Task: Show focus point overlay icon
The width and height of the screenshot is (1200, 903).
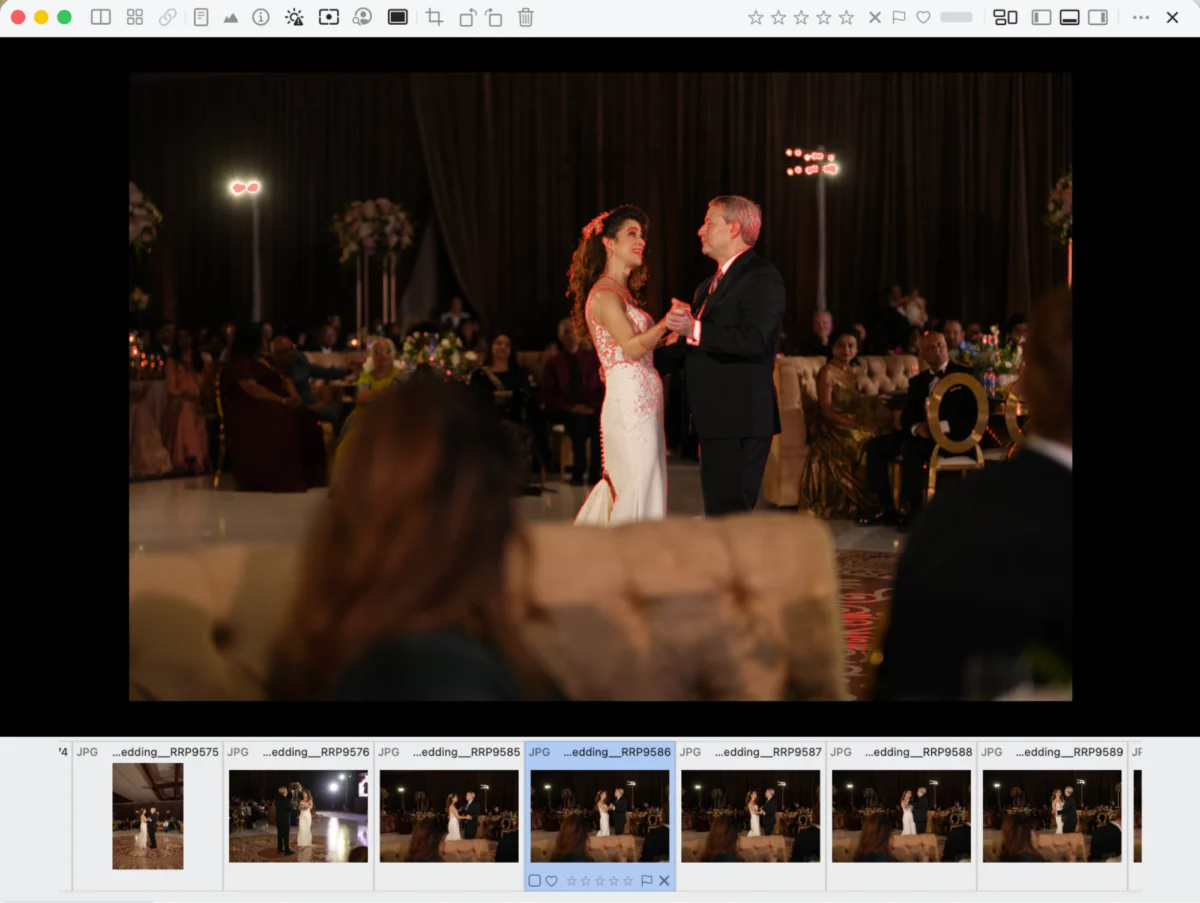Action: (329, 17)
